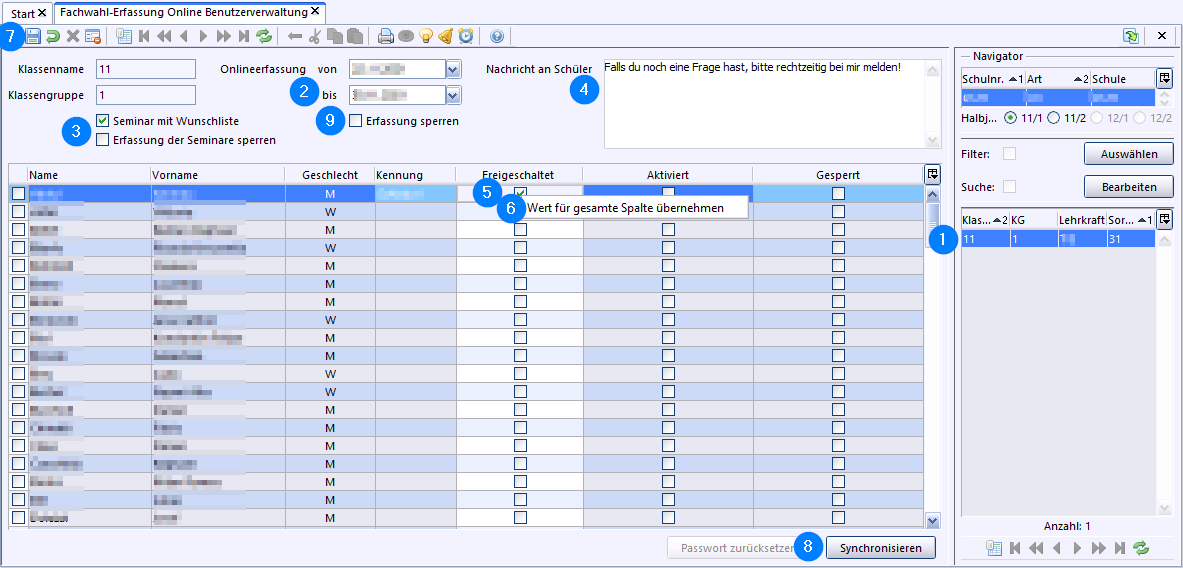Click the Vorname column header
The height and width of the screenshot is (568, 1183).
click(217, 174)
